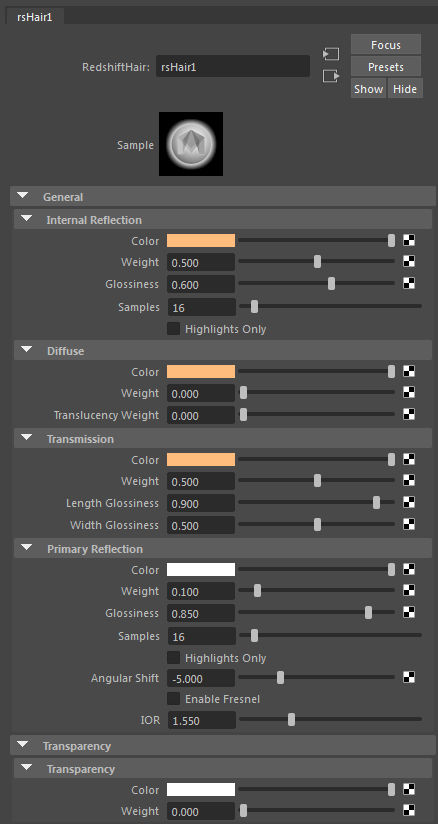Click map button for Diffuse Translucency Weight
The image size is (438, 824).
pos(409,414)
